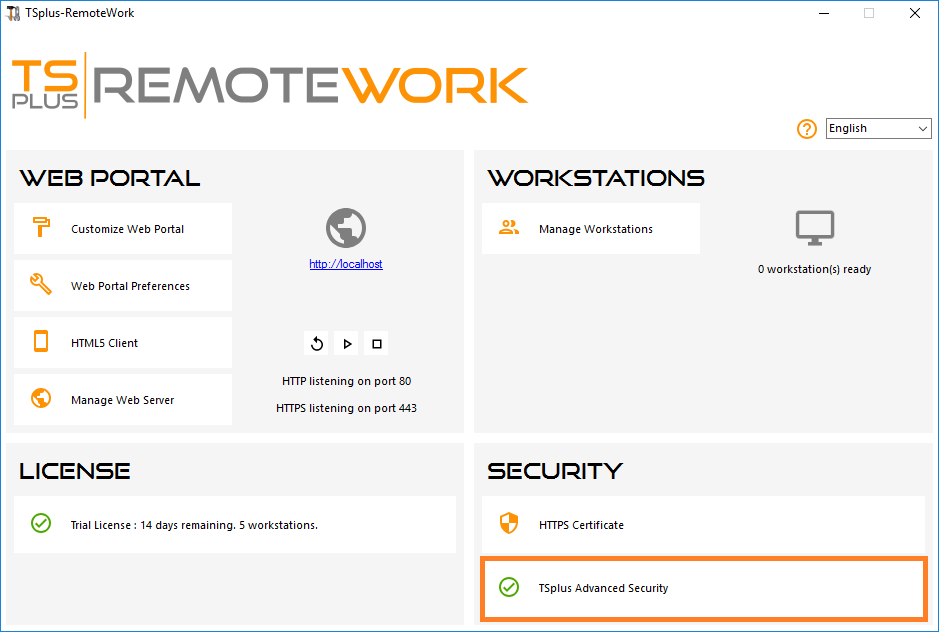The height and width of the screenshot is (632, 939).
Task: Click the TSplus-RemoteWork title bar icon
Action: click(13, 12)
